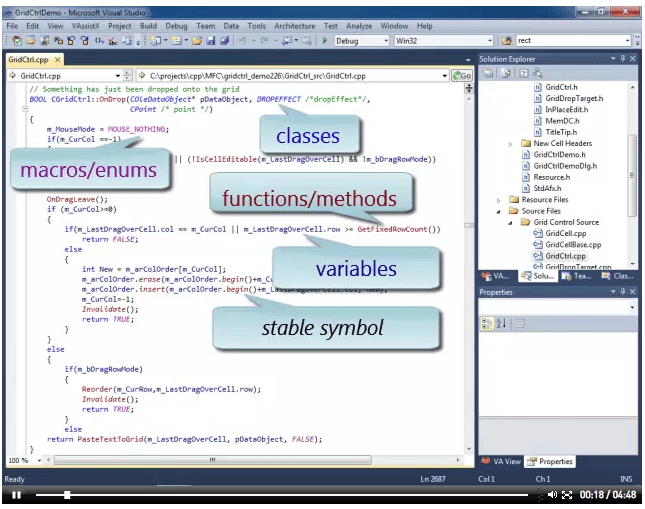The width and height of the screenshot is (645, 509).
Task: Click the Visual Assist open-file-in-solution icon
Action: [x=30, y=40]
